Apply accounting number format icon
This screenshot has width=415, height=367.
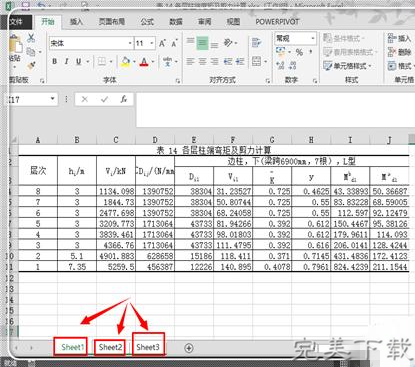(281, 52)
